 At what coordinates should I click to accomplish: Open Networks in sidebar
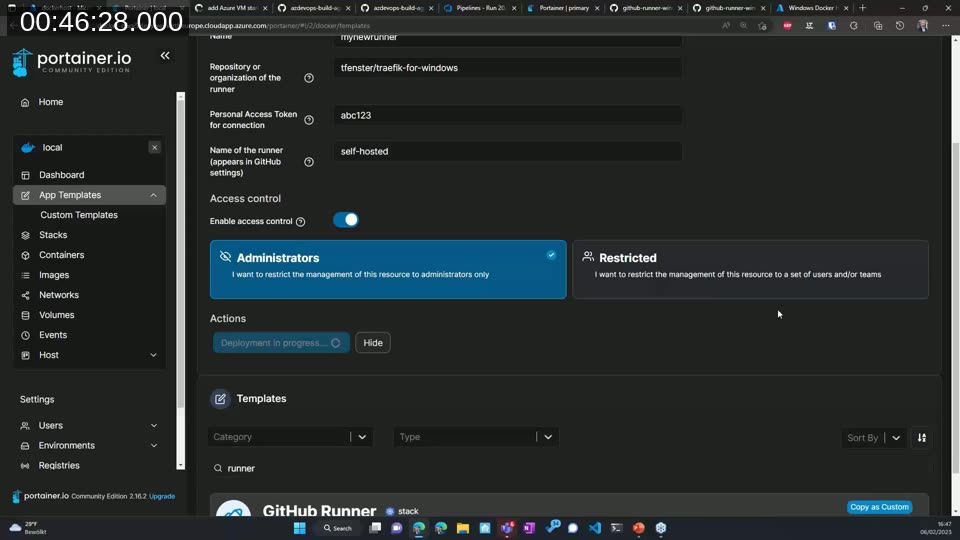pos(59,295)
